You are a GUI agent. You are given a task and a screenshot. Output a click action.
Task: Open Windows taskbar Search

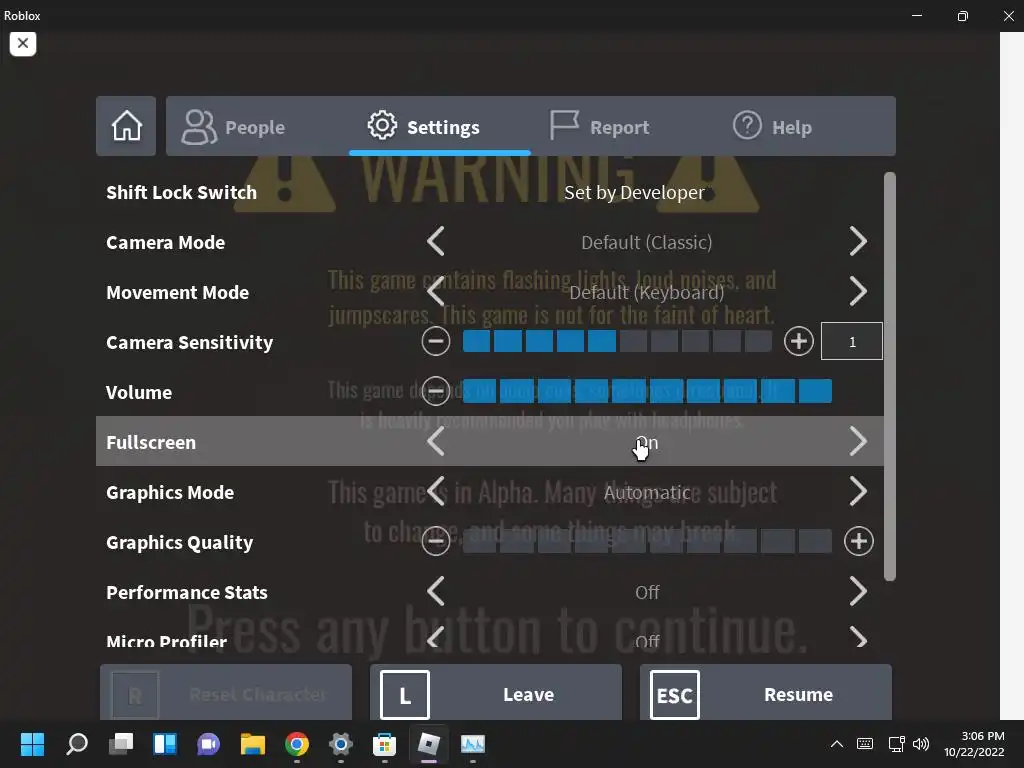coord(77,744)
